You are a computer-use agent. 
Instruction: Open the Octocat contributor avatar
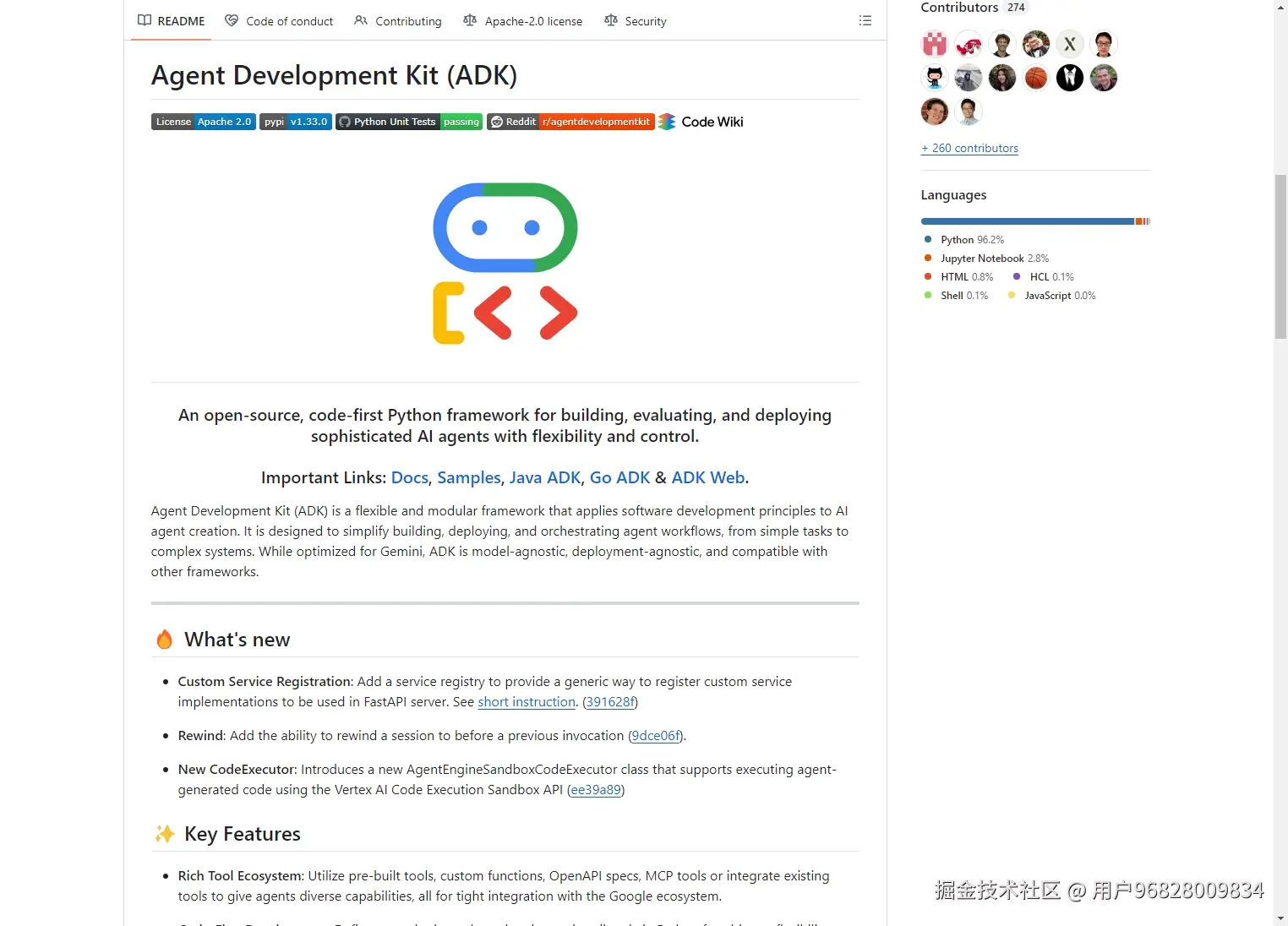pyautogui.click(x=935, y=78)
